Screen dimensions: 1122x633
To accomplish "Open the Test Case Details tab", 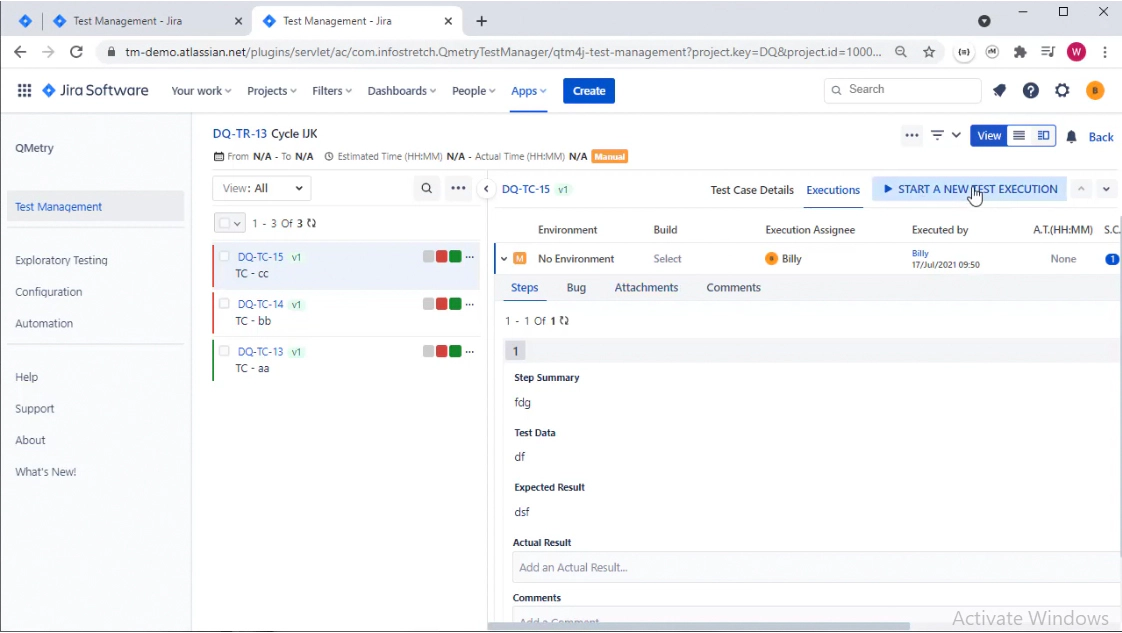I will pos(751,190).
